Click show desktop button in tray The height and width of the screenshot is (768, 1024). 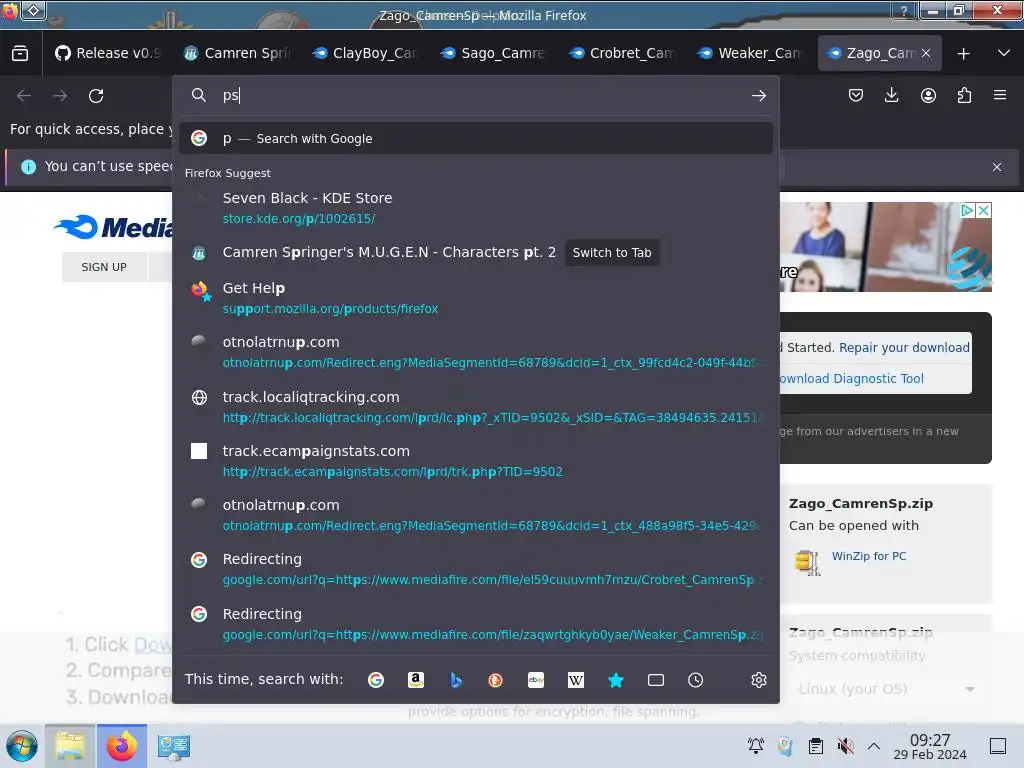[x=997, y=746]
